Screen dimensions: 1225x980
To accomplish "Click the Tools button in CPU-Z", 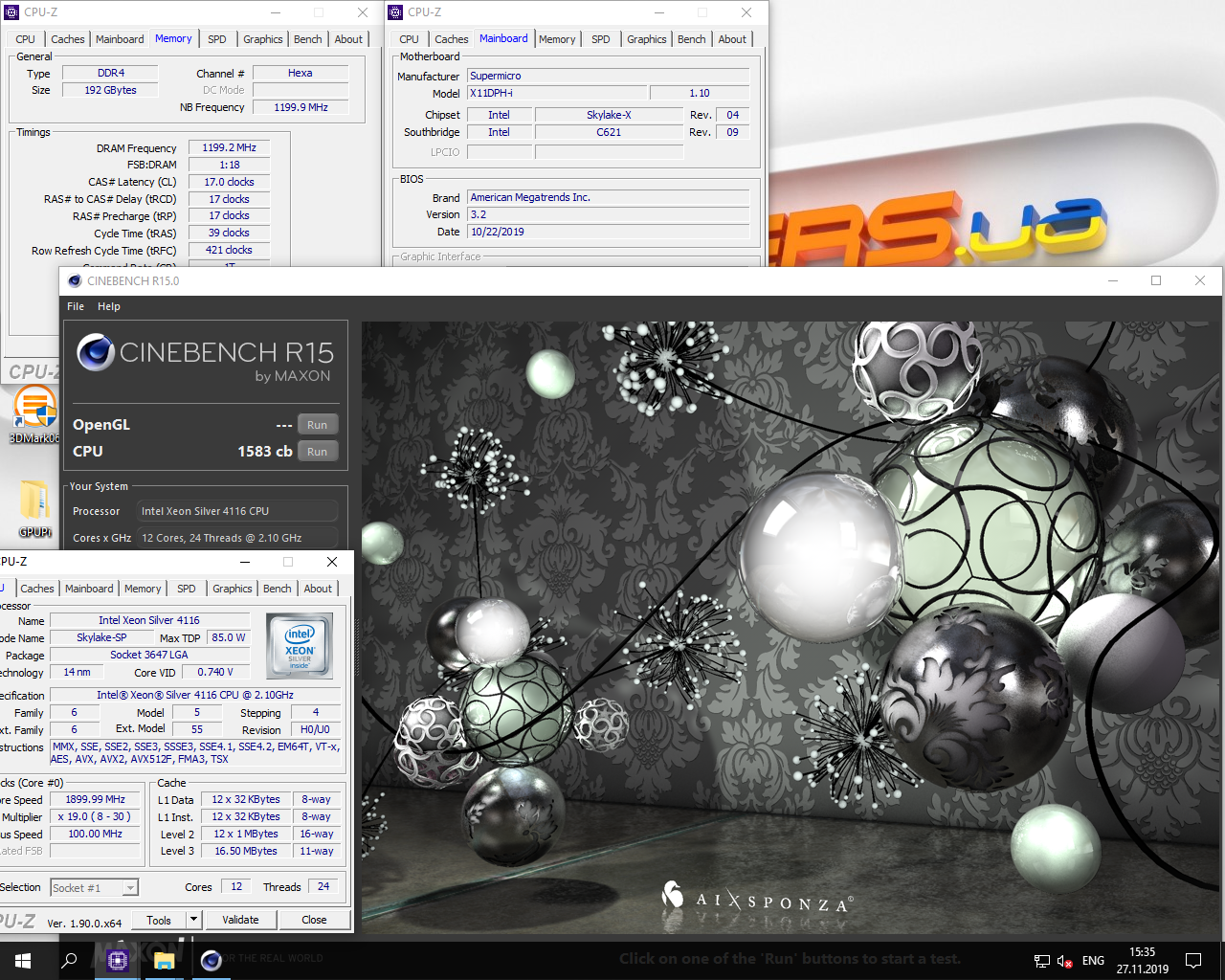I will pos(159,920).
